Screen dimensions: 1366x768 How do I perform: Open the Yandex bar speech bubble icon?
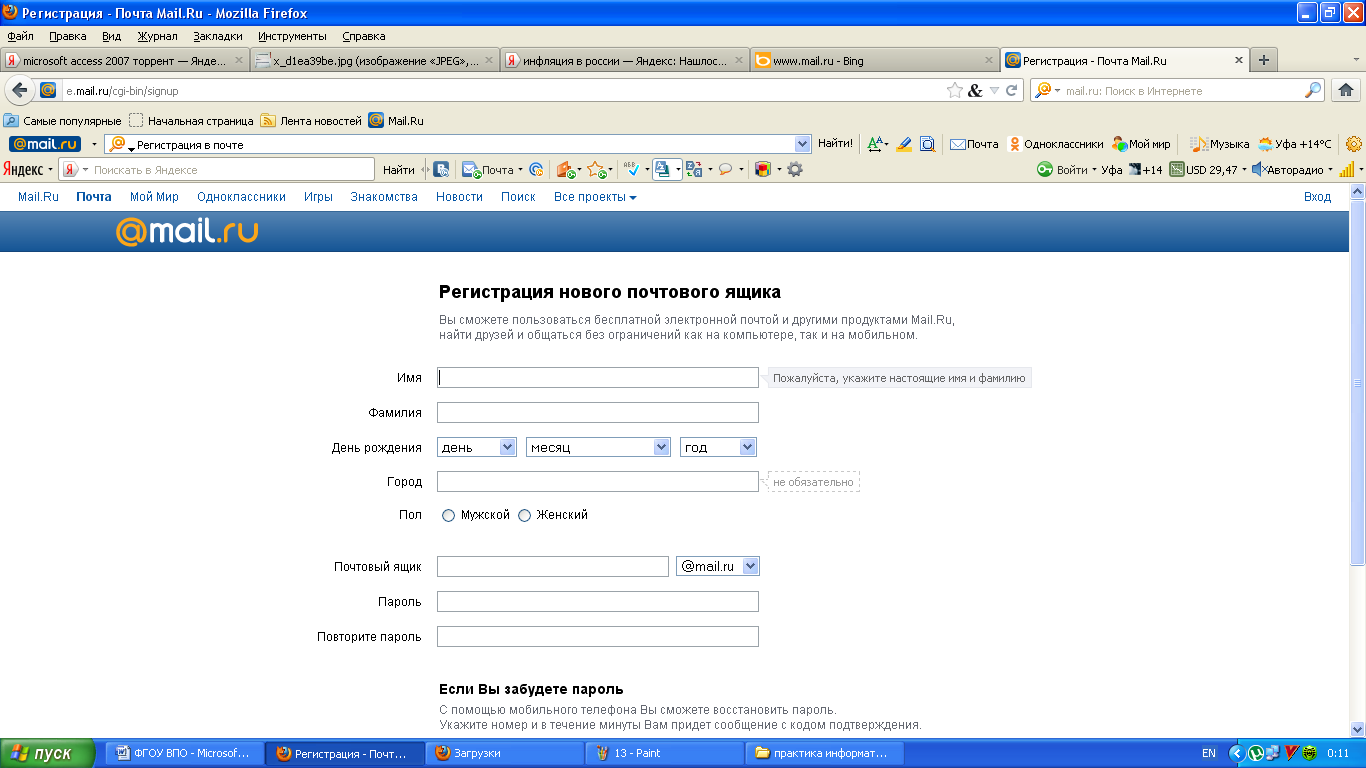click(x=725, y=169)
